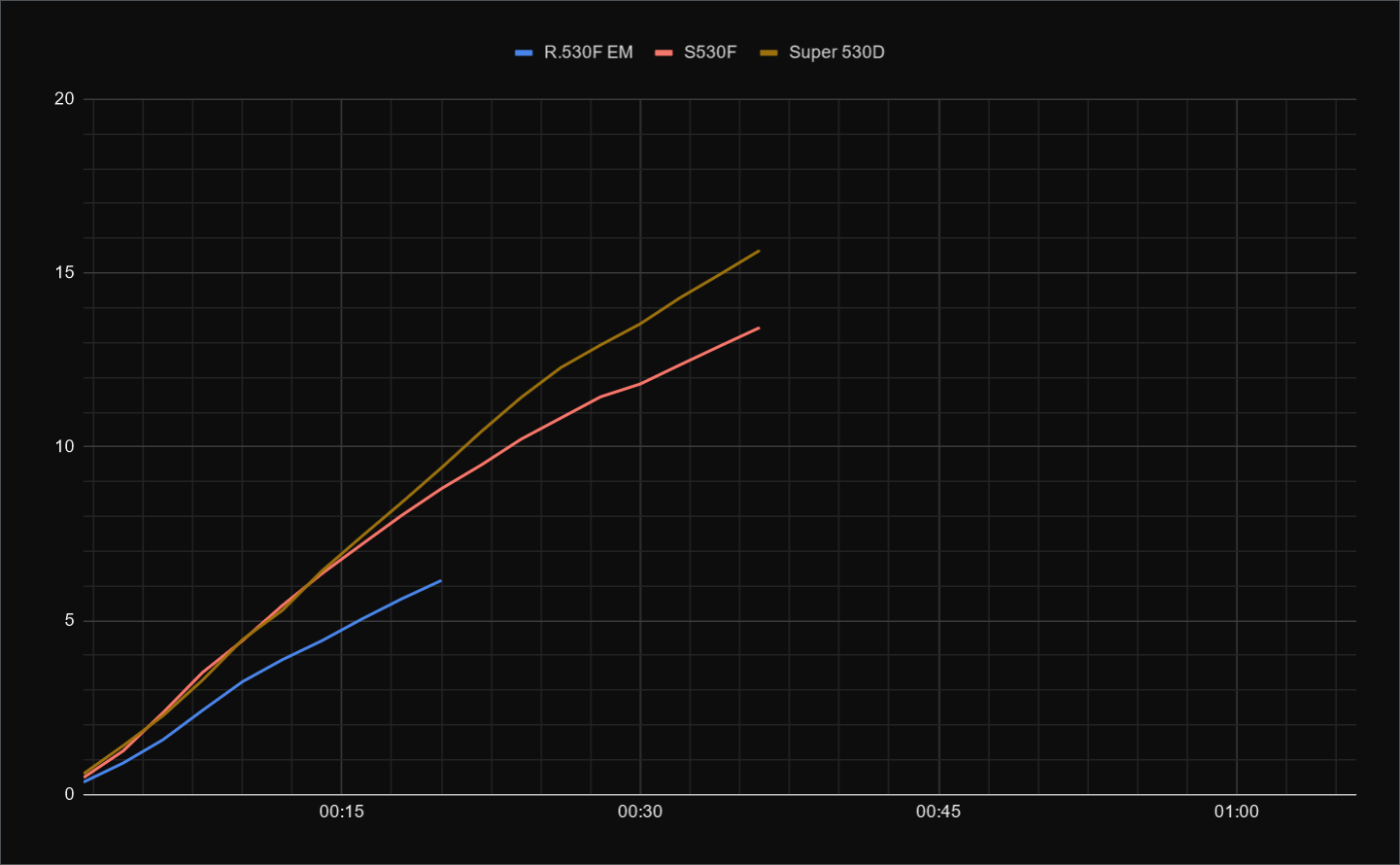Click the brown line at the 00:30 gridline
Image resolution: width=1400 pixels, height=865 pixels.
[640, 323]
